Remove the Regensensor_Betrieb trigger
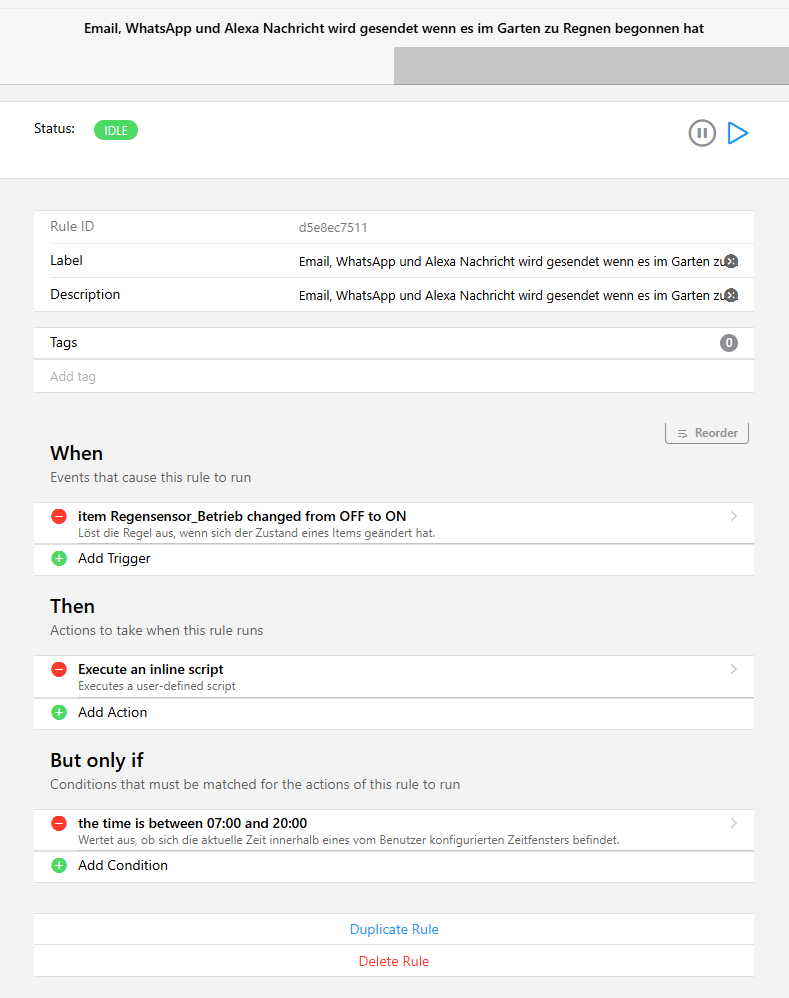Image resolution: width=789 pixels, height=998 pixels. coord(59,517)
